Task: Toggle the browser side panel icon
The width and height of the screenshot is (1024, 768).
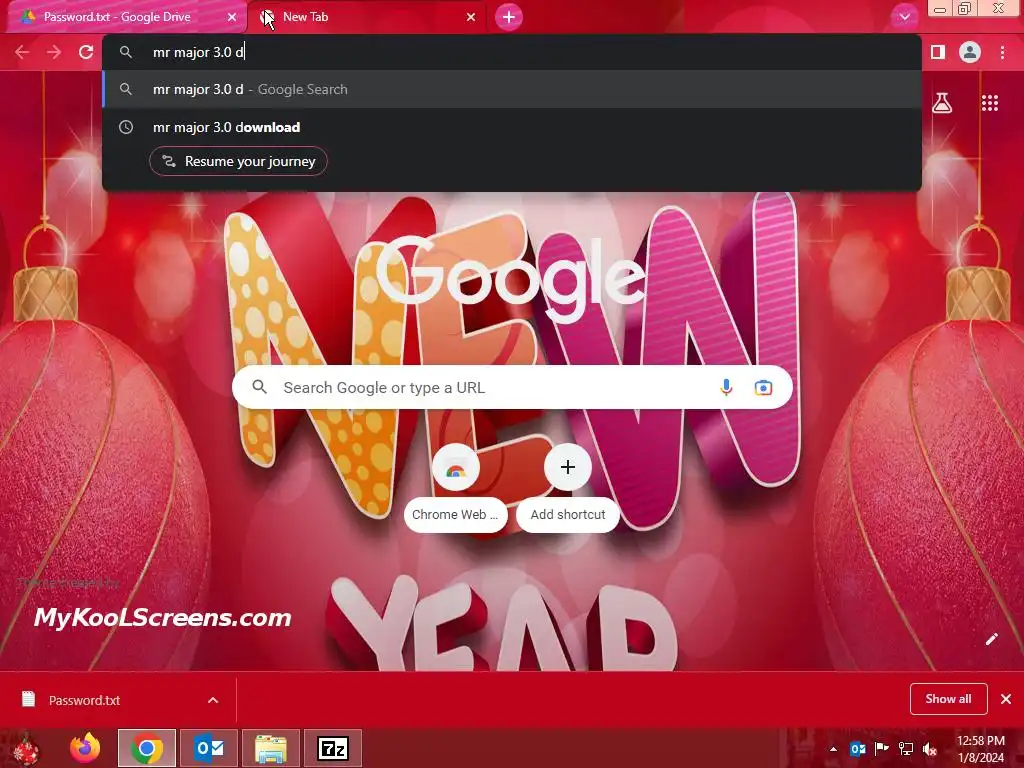Action: (938, 52)
